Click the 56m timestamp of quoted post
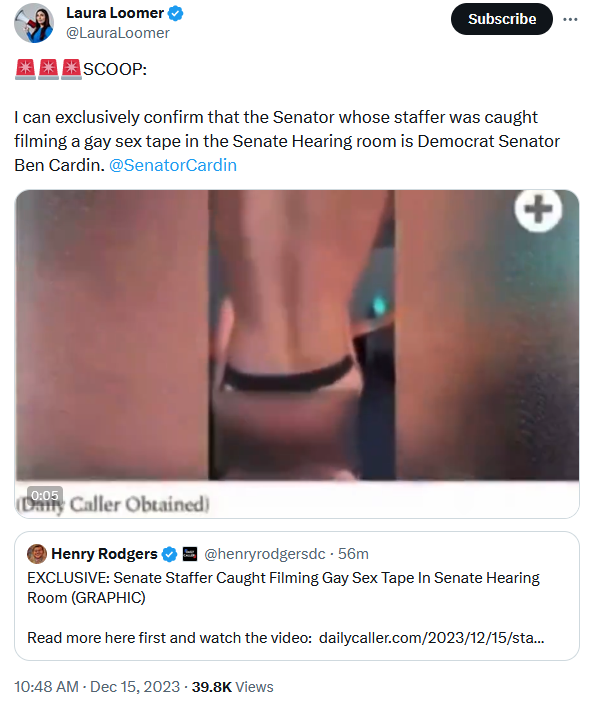 pyautogui.click(x=353, y=554)
